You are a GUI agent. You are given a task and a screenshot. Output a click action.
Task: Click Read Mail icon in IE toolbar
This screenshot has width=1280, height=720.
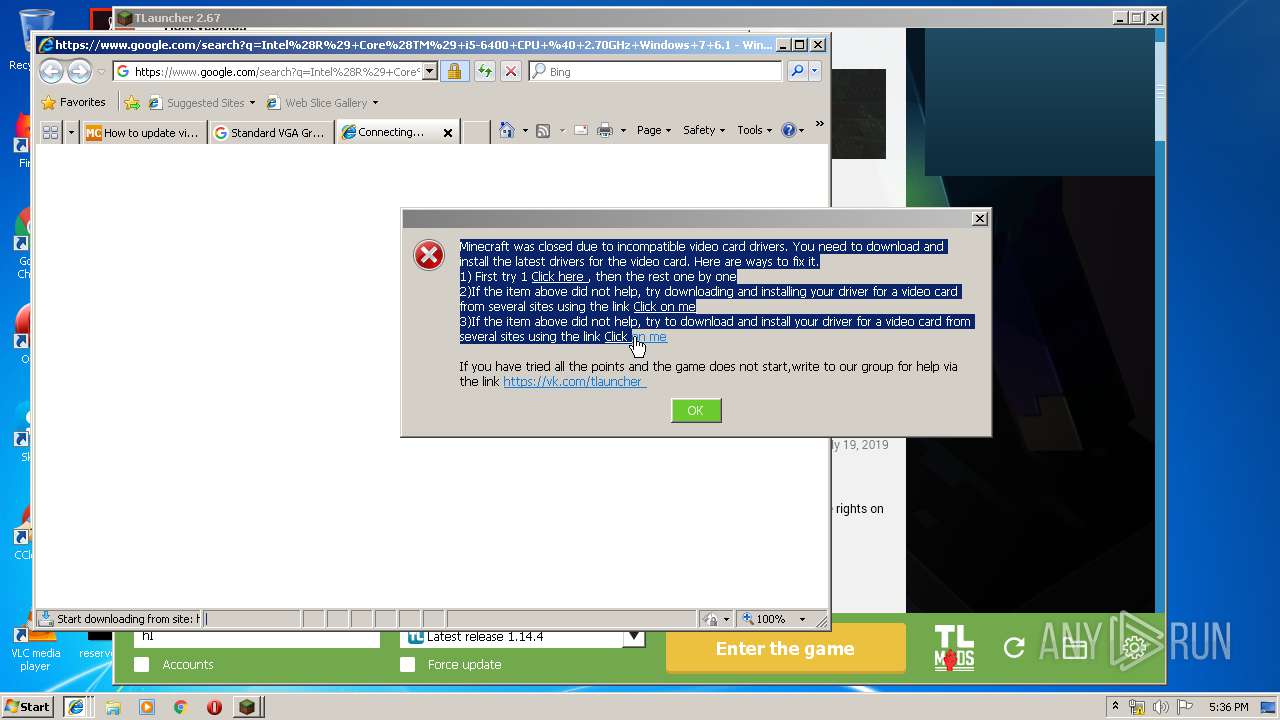pos(580,130)
